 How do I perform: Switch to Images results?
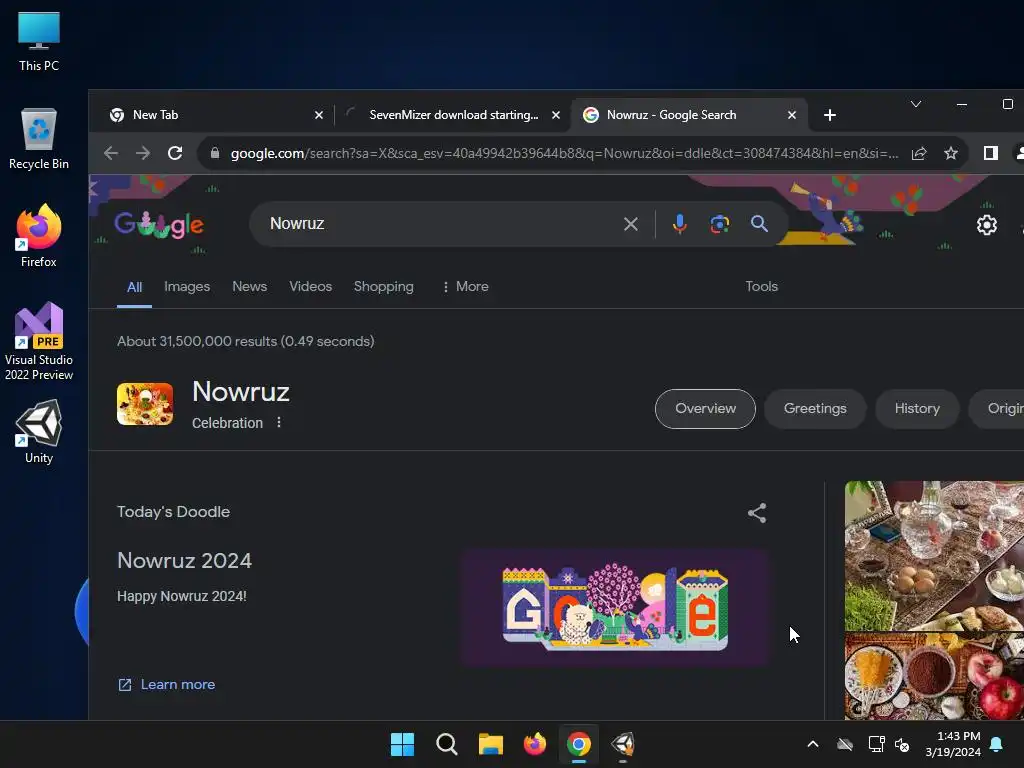(x=187, y=287)
